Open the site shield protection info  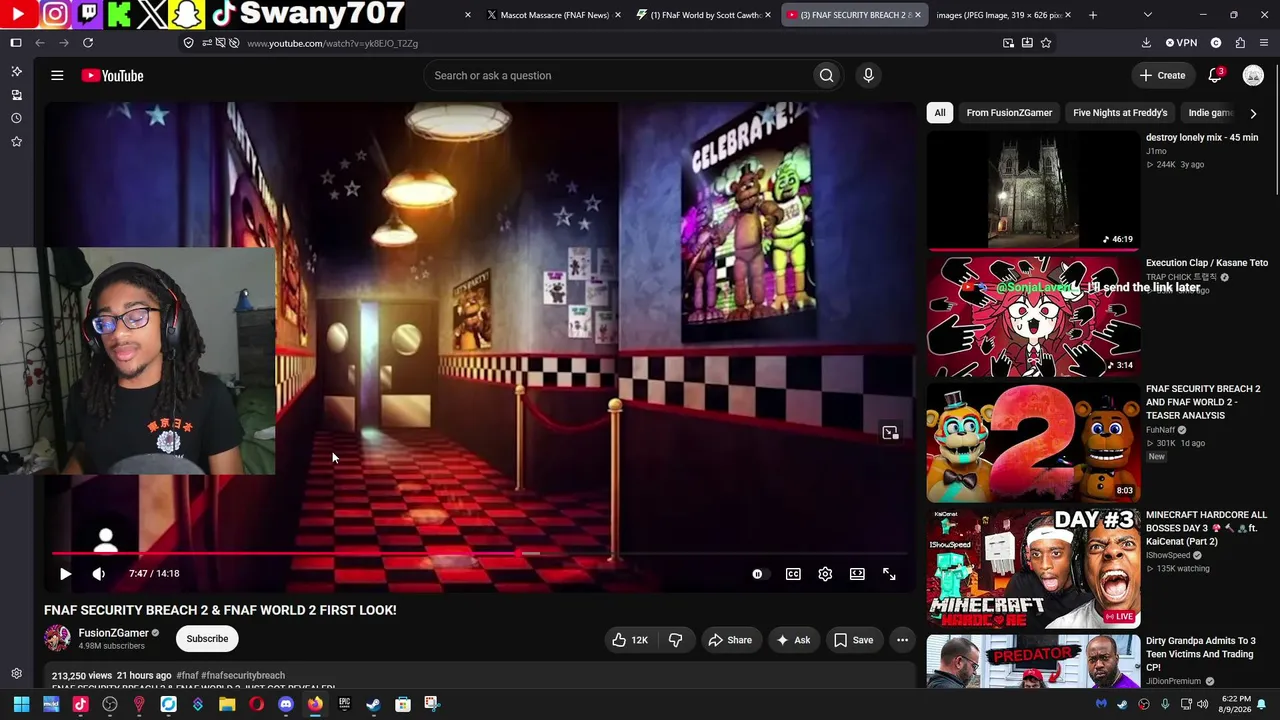click(x=188, y=43)
